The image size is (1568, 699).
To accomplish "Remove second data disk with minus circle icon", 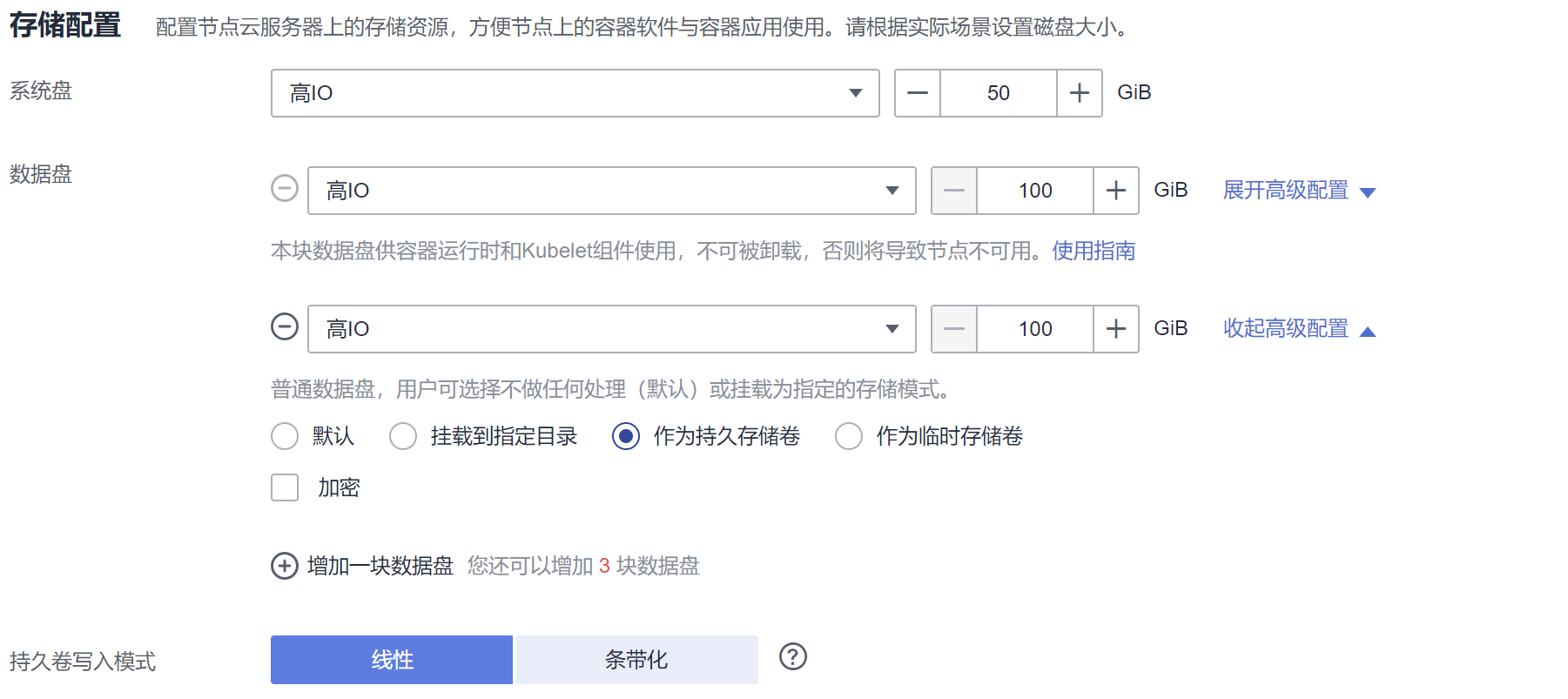I will (285, 326).
